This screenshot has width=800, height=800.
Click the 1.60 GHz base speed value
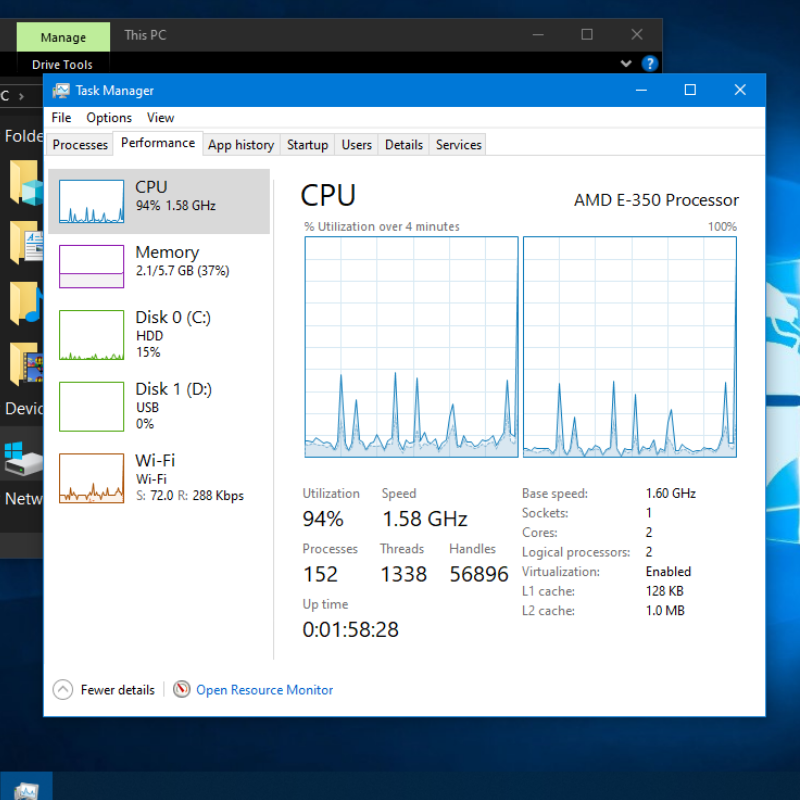pos(670,493)
